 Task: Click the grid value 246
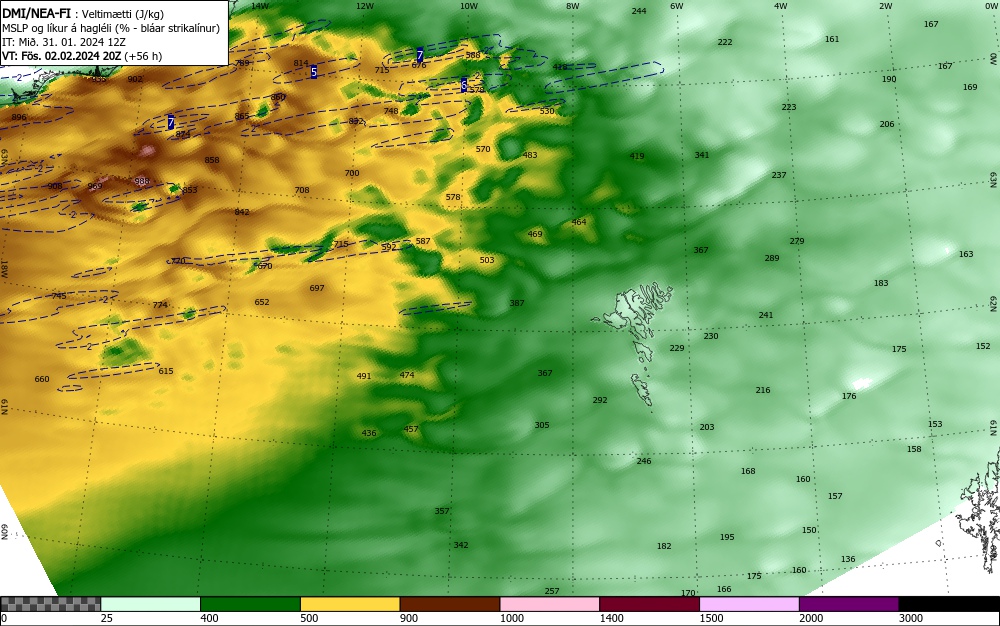644,461
